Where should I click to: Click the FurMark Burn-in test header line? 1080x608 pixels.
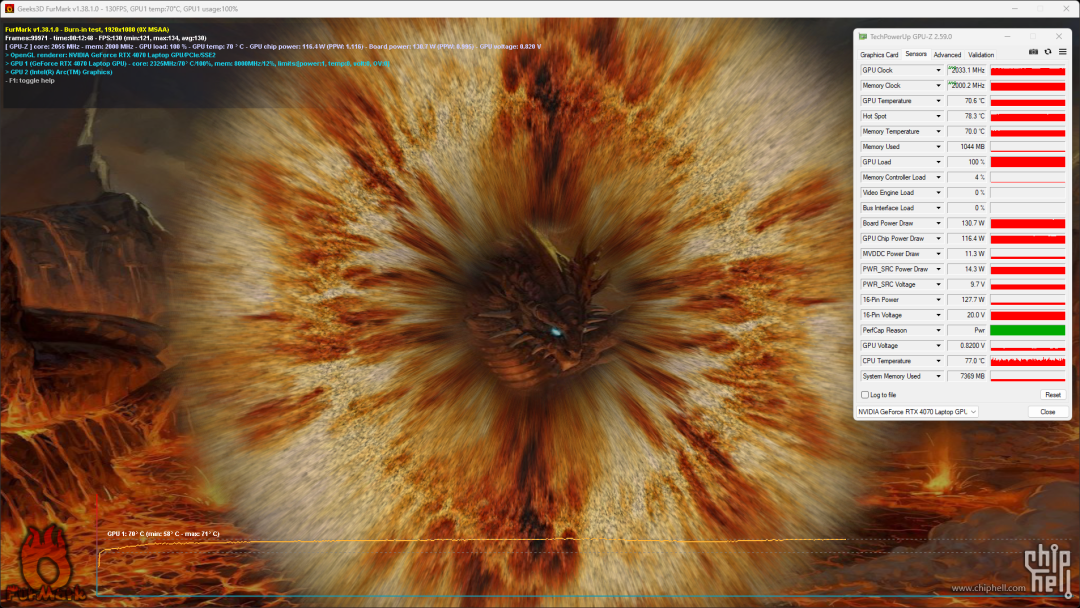[87, 30]
